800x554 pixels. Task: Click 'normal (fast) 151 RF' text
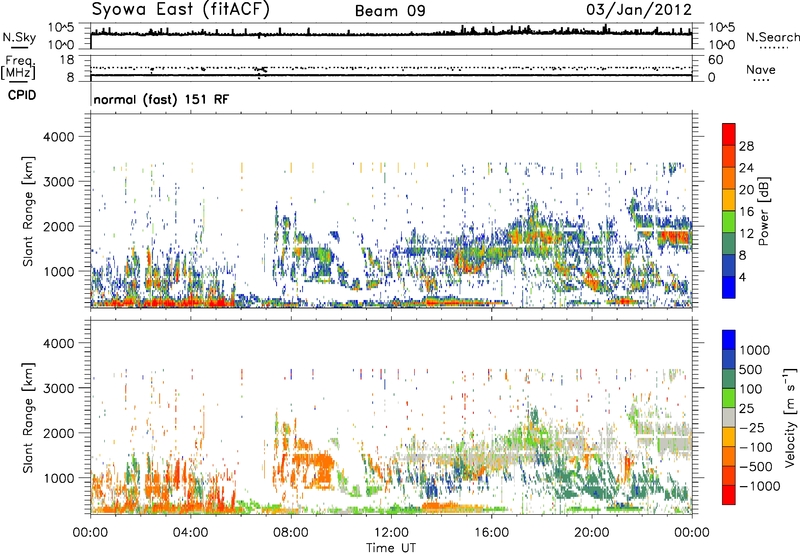pyautogui.click(x=161, y=99)
